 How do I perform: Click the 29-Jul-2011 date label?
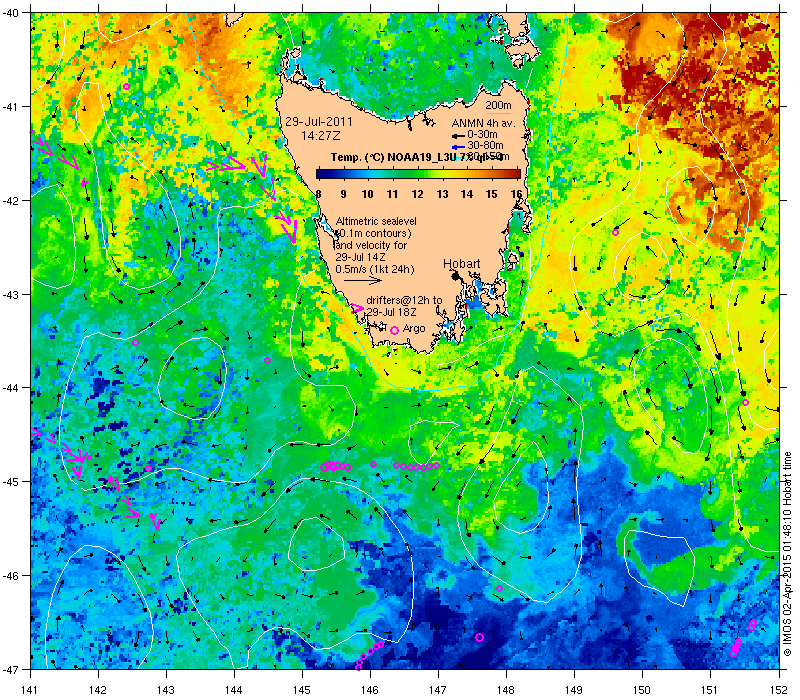[319, 122]
